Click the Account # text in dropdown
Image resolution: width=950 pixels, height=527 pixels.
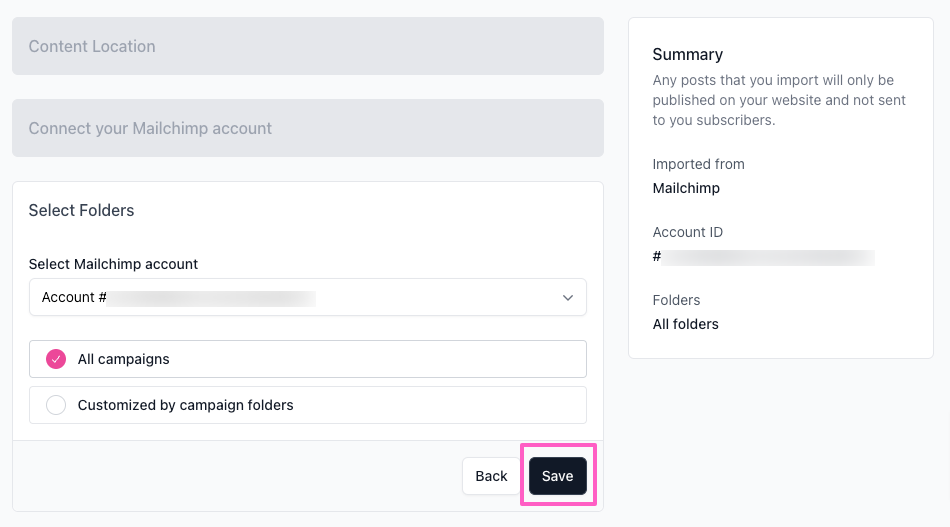pyautogui.click(x=74, y=297)
